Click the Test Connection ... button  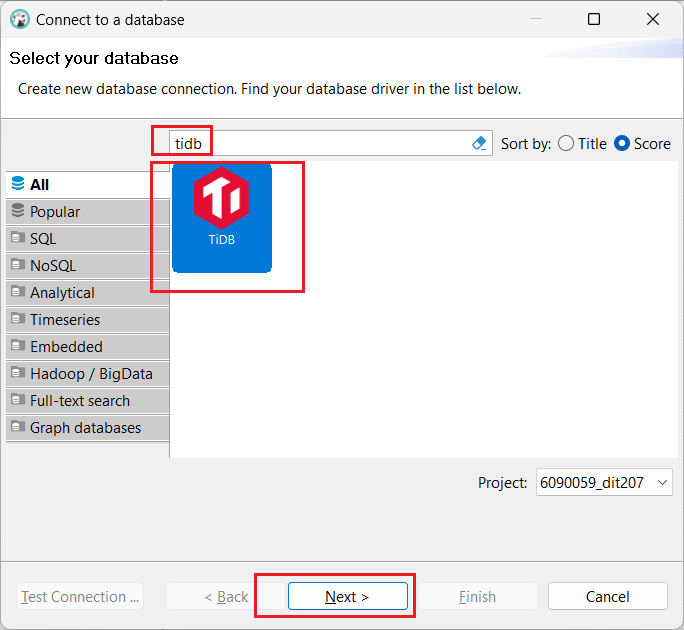pyautogui.click(x=80, y=596)
